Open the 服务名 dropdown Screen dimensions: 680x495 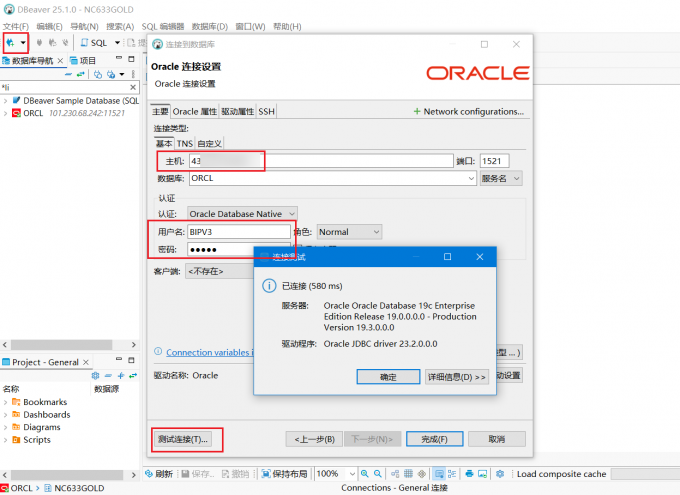(x=500, y=178)
